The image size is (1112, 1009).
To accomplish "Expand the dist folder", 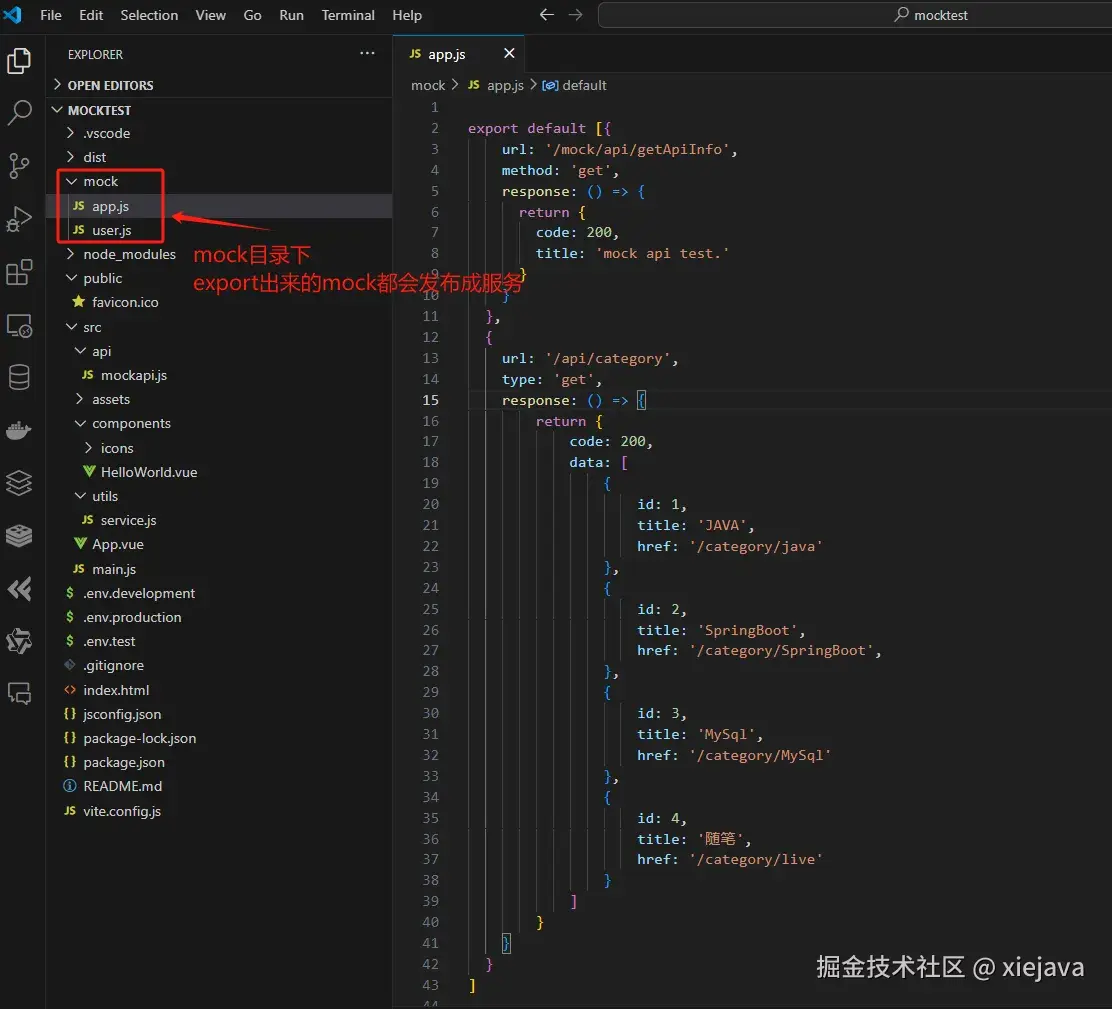I will pos(219,157).
